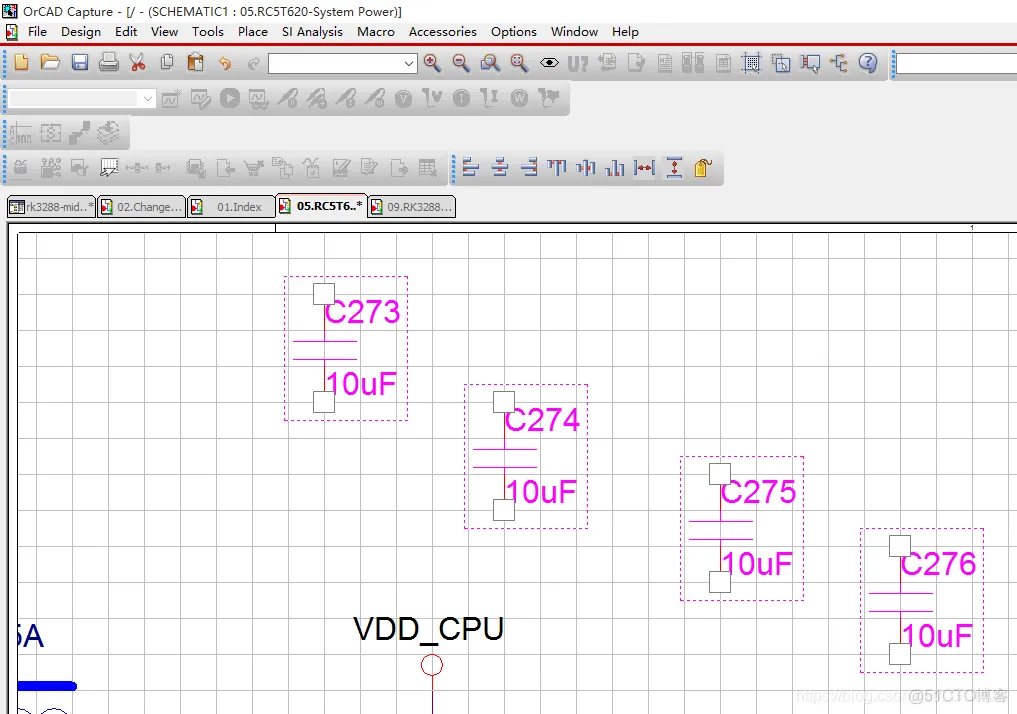Zoom to a selected area
Image resolution: width=1017 pixels, height=714 pixels.
(x=490, y=62)
